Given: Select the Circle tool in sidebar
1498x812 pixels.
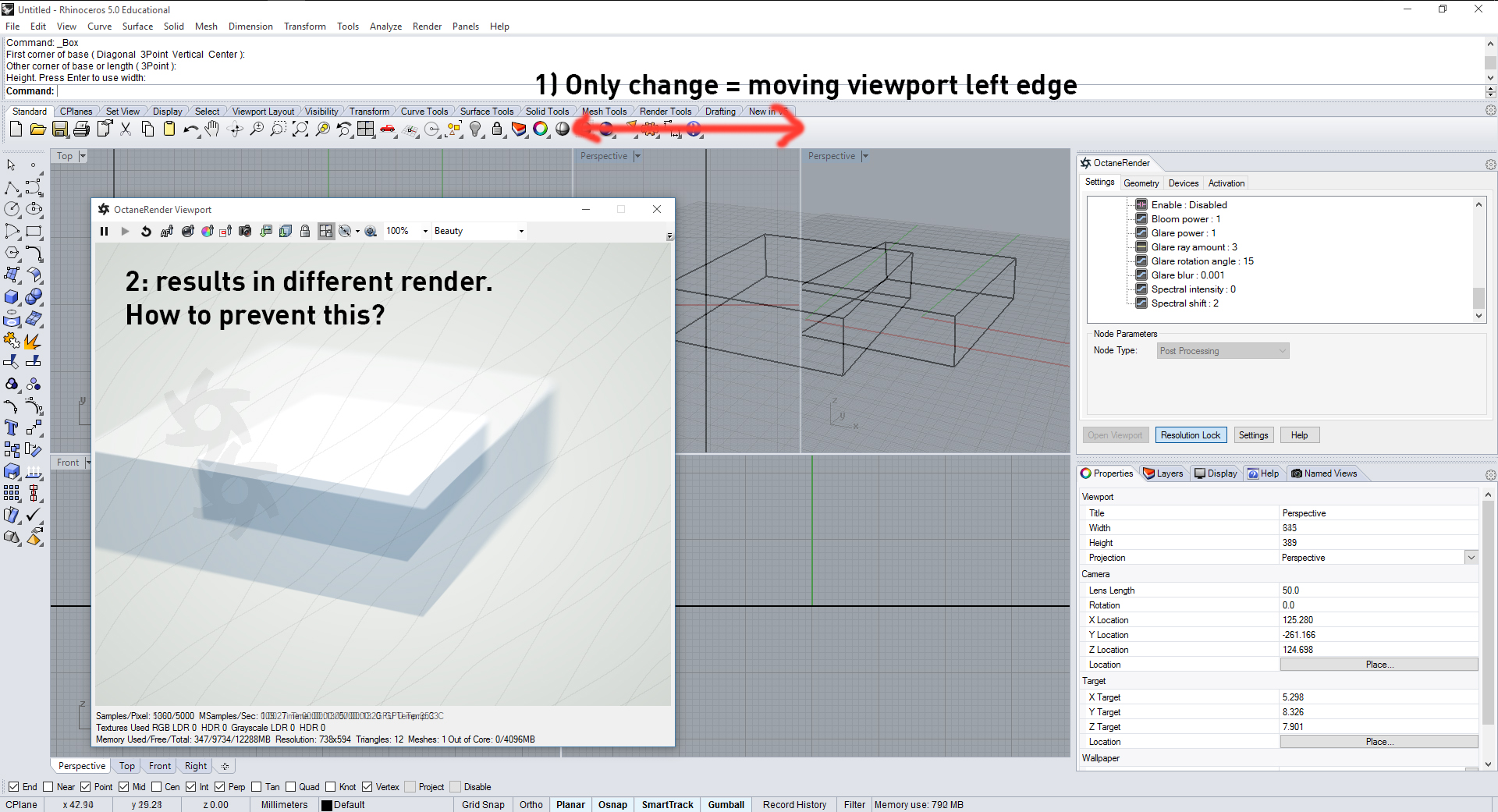Looking at the screenshot, I should (12, 209).
